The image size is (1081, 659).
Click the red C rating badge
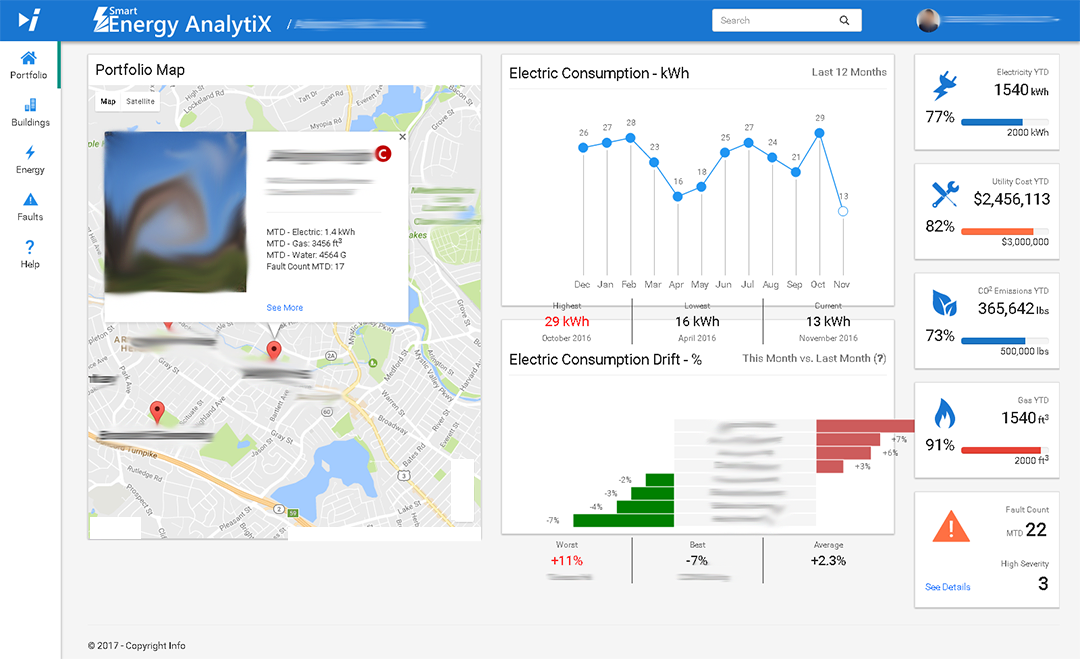(383, 154)
